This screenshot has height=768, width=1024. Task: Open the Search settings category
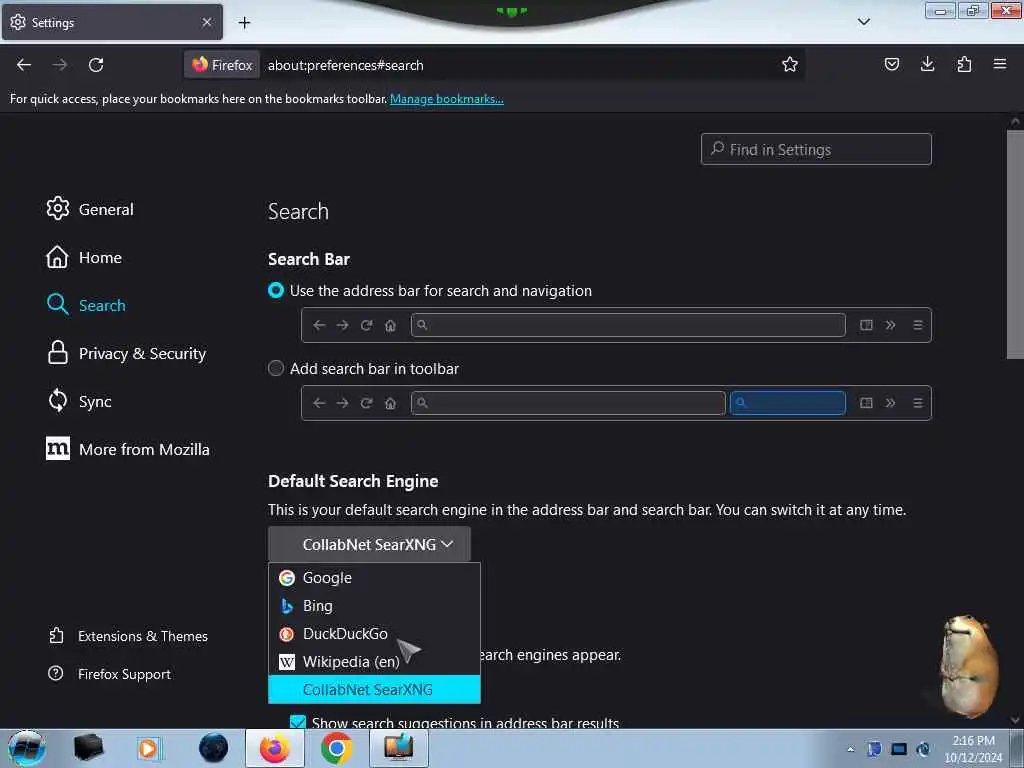86,305
